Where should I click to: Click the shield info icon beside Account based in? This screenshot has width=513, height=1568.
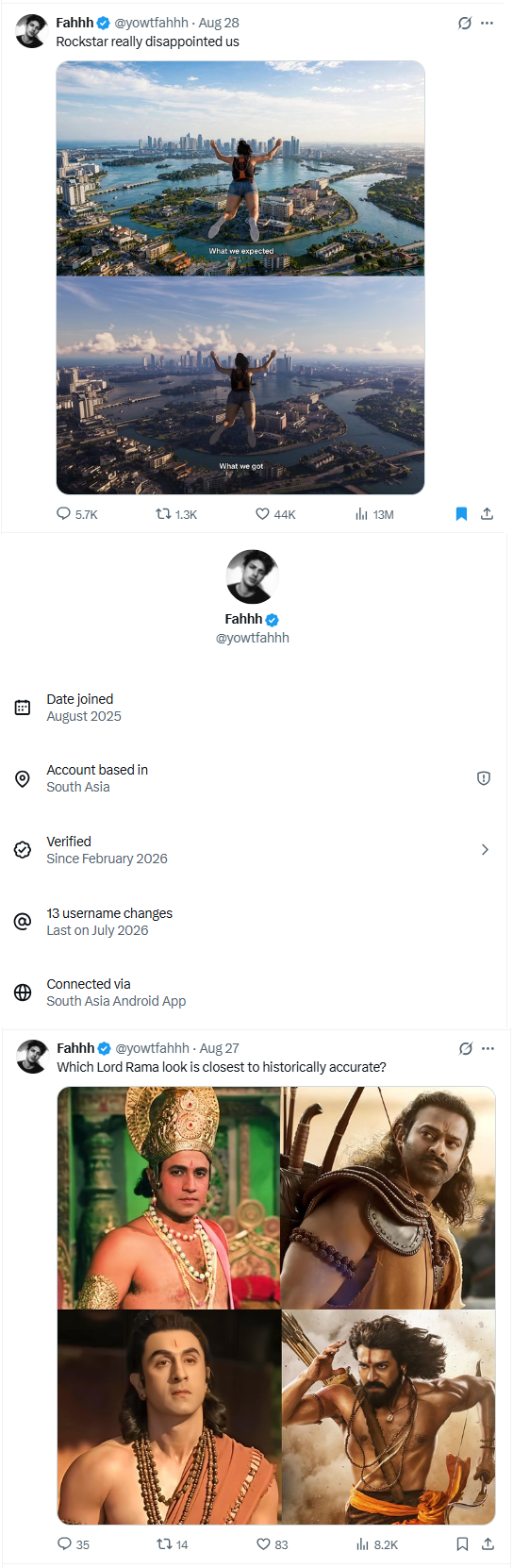click(484, 778)
